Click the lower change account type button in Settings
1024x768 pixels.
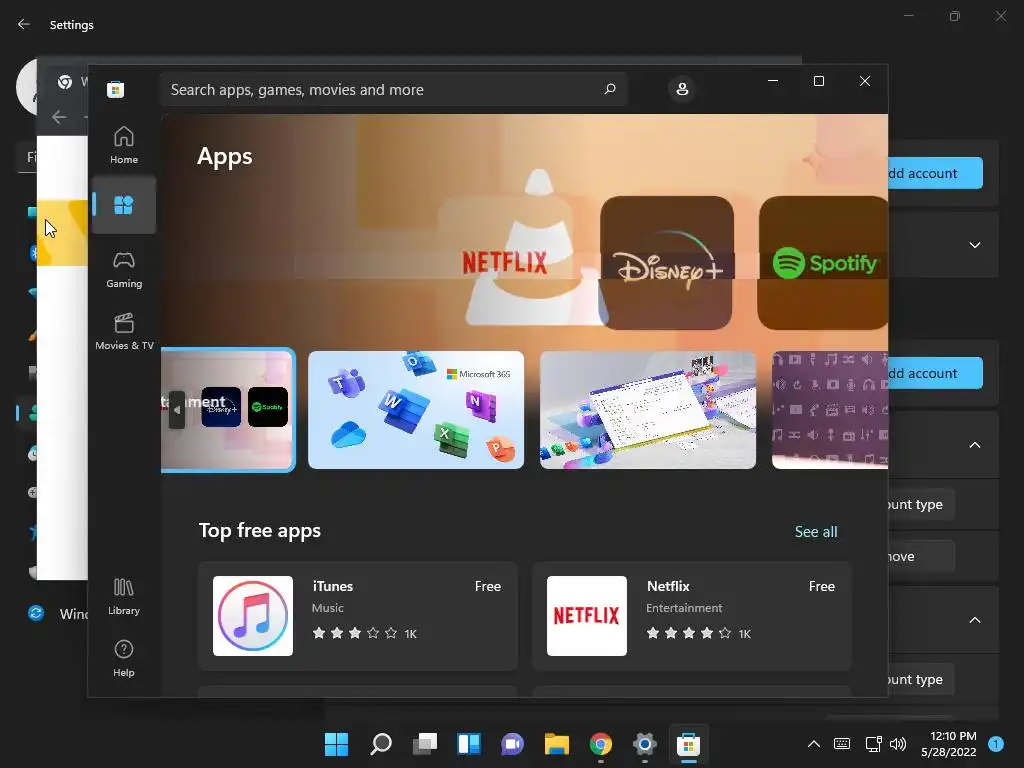pos(921,679)
